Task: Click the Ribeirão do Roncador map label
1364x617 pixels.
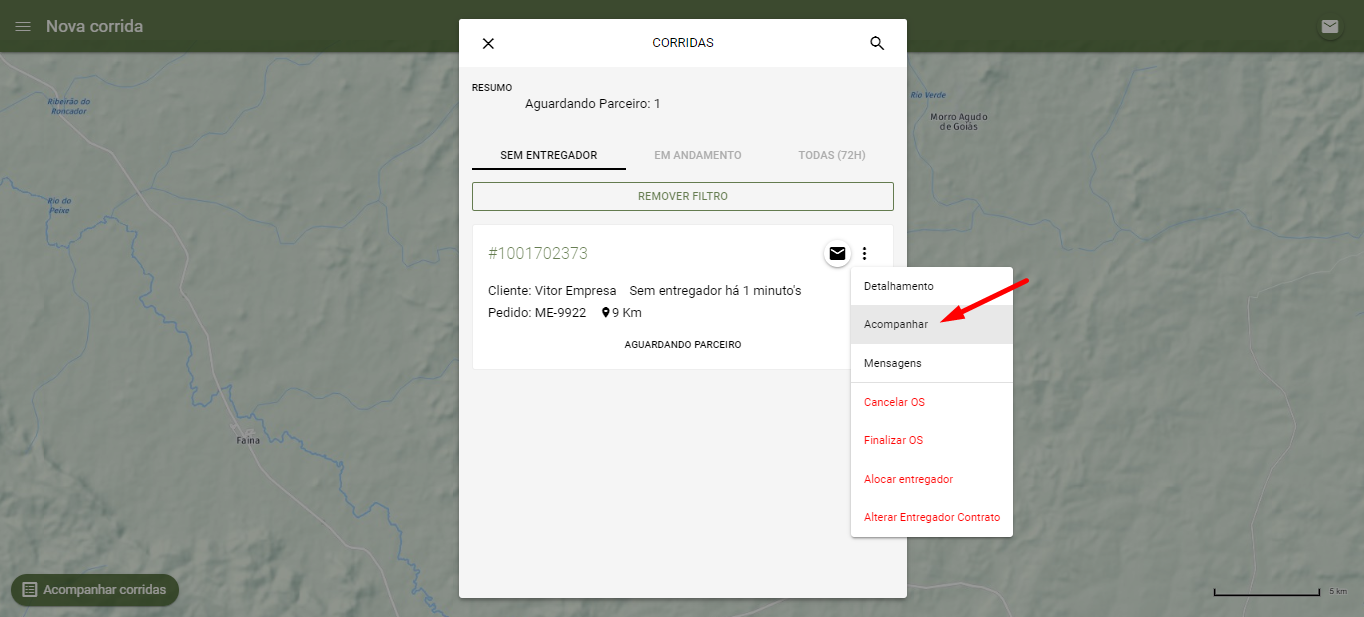Action: point(69,106)
